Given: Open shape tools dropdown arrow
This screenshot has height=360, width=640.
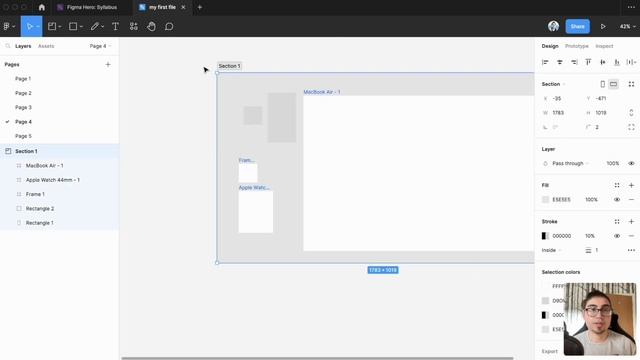Looking at the screenshot, I should coord(81,27).
